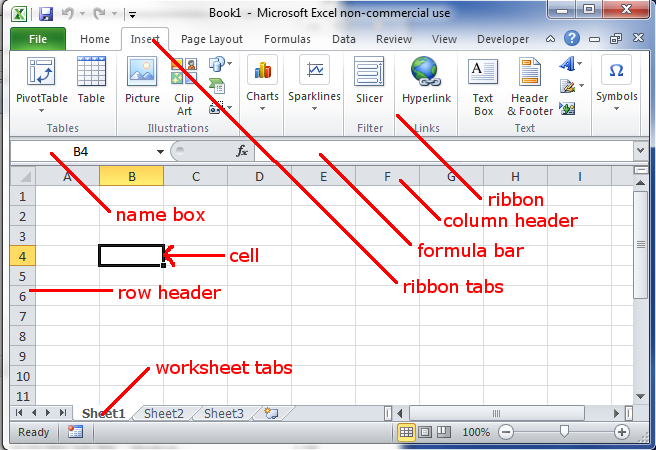
Task: Insert a Slicer
Action: tap(369, 80)
